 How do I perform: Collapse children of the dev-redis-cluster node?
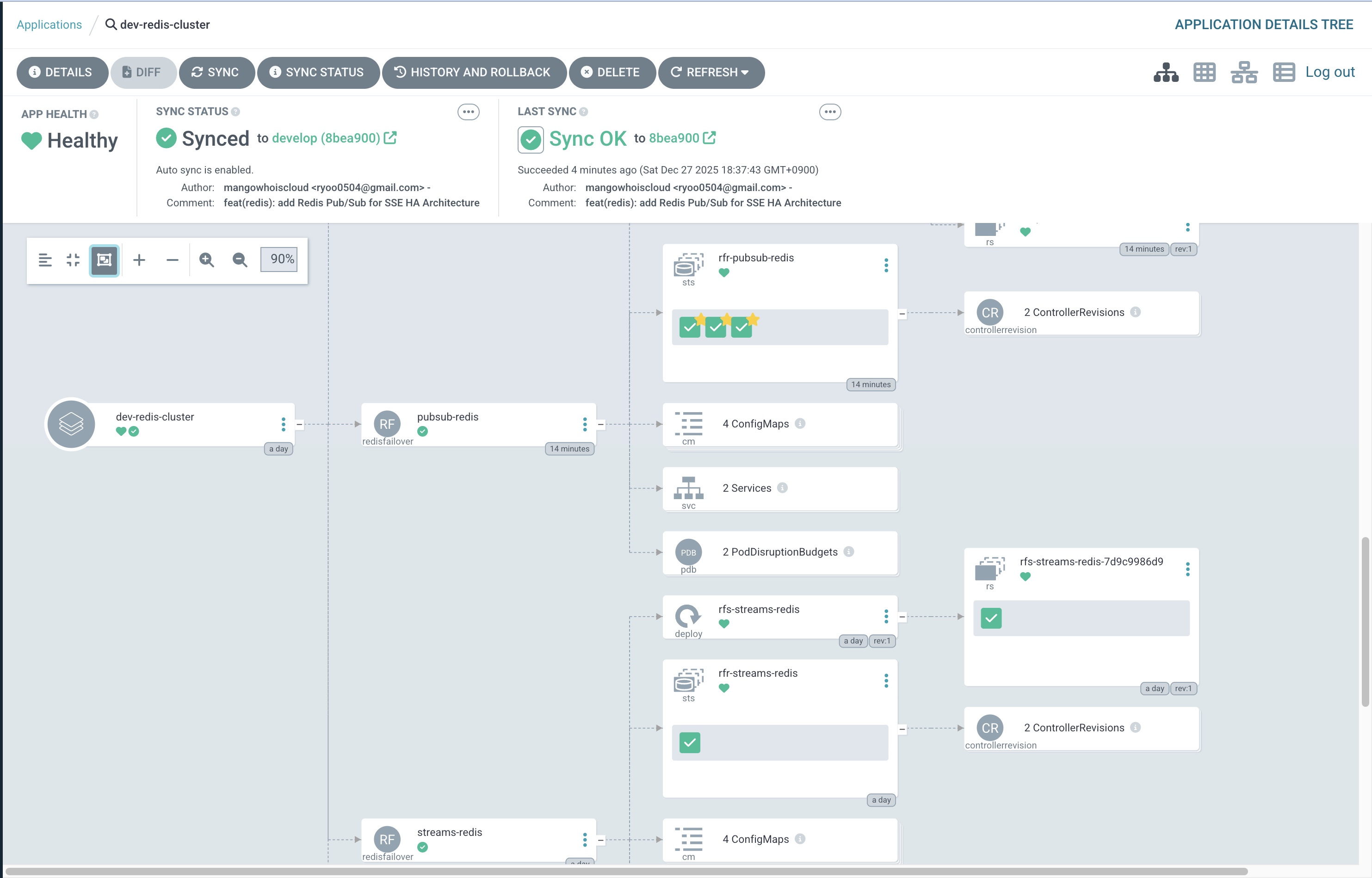pyautogui.click(x=299, y=424)
